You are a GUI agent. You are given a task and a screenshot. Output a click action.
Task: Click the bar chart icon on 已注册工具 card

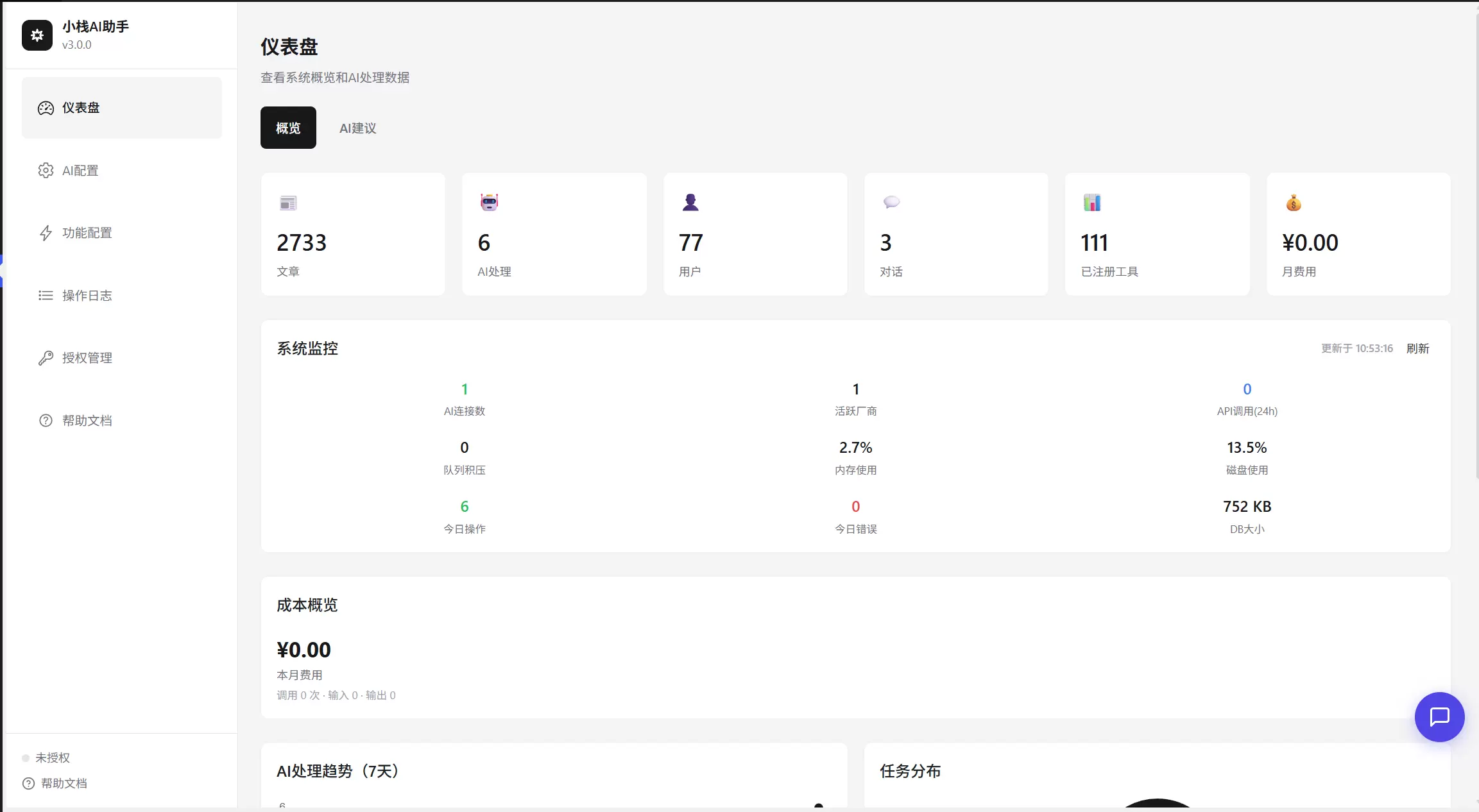[x=1092, y=203]
